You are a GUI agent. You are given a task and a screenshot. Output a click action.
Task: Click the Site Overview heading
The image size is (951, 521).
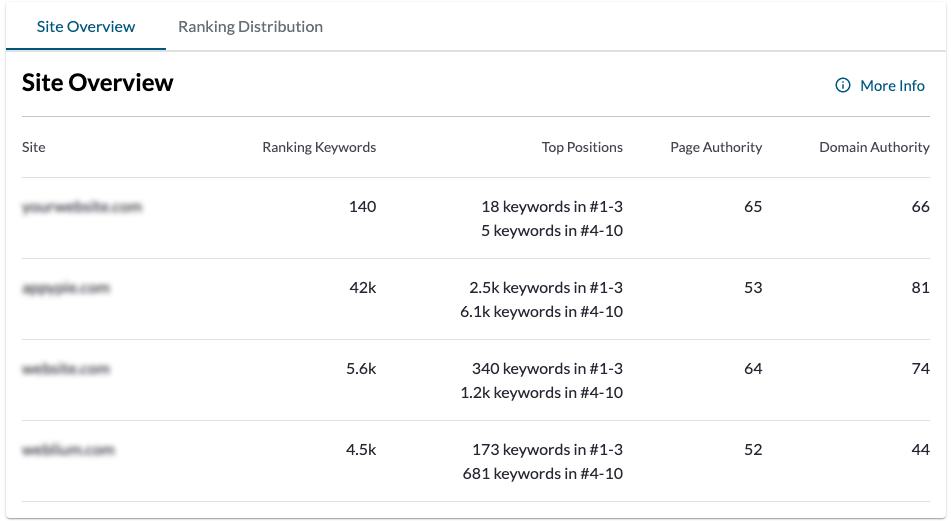tap(98, 83)
